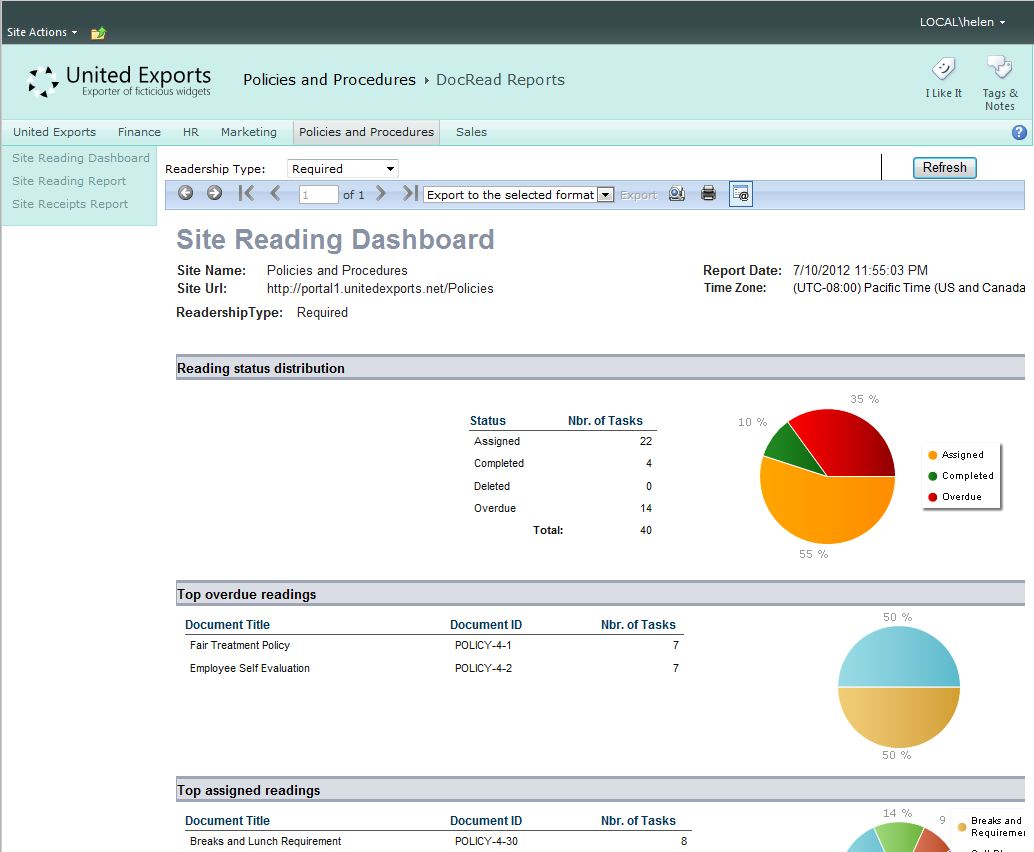
Task: Go to next report page
Action: point(380,193)
